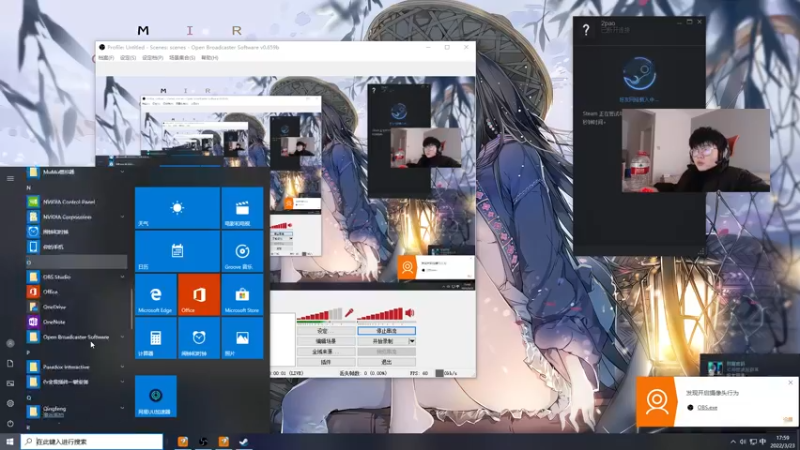The height and width of the screenshot is (450, 800).
Task: Click the OBS.exe link in camera notification
Action: pos(708,408)
